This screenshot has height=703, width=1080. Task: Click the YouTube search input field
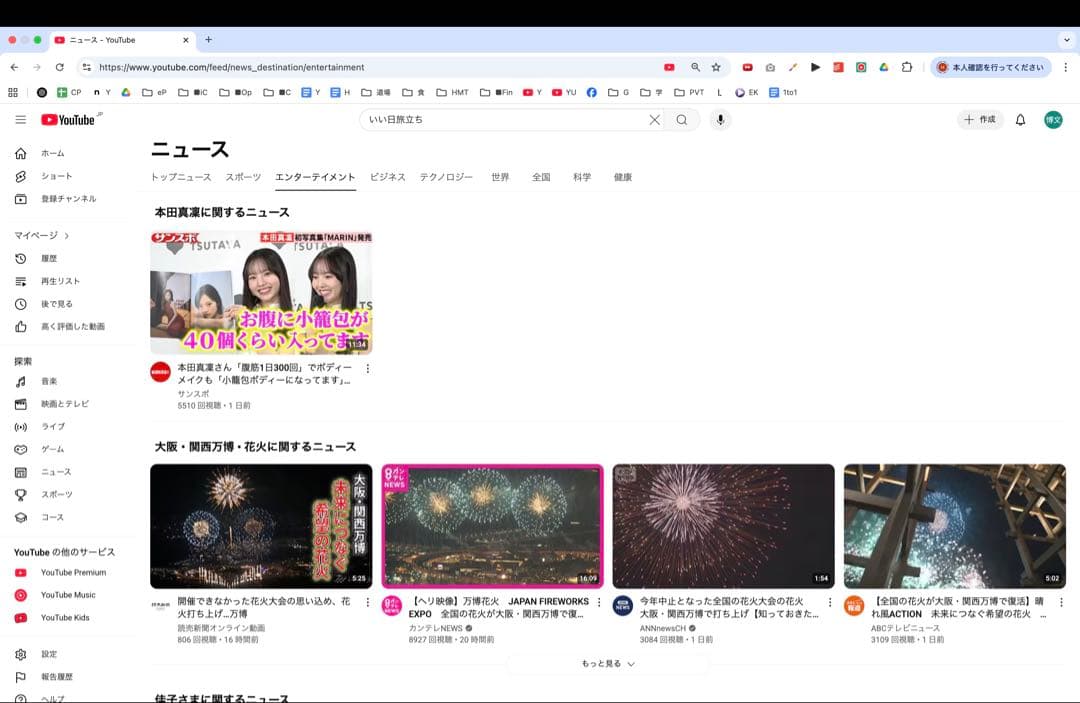[x=500, y=120]
